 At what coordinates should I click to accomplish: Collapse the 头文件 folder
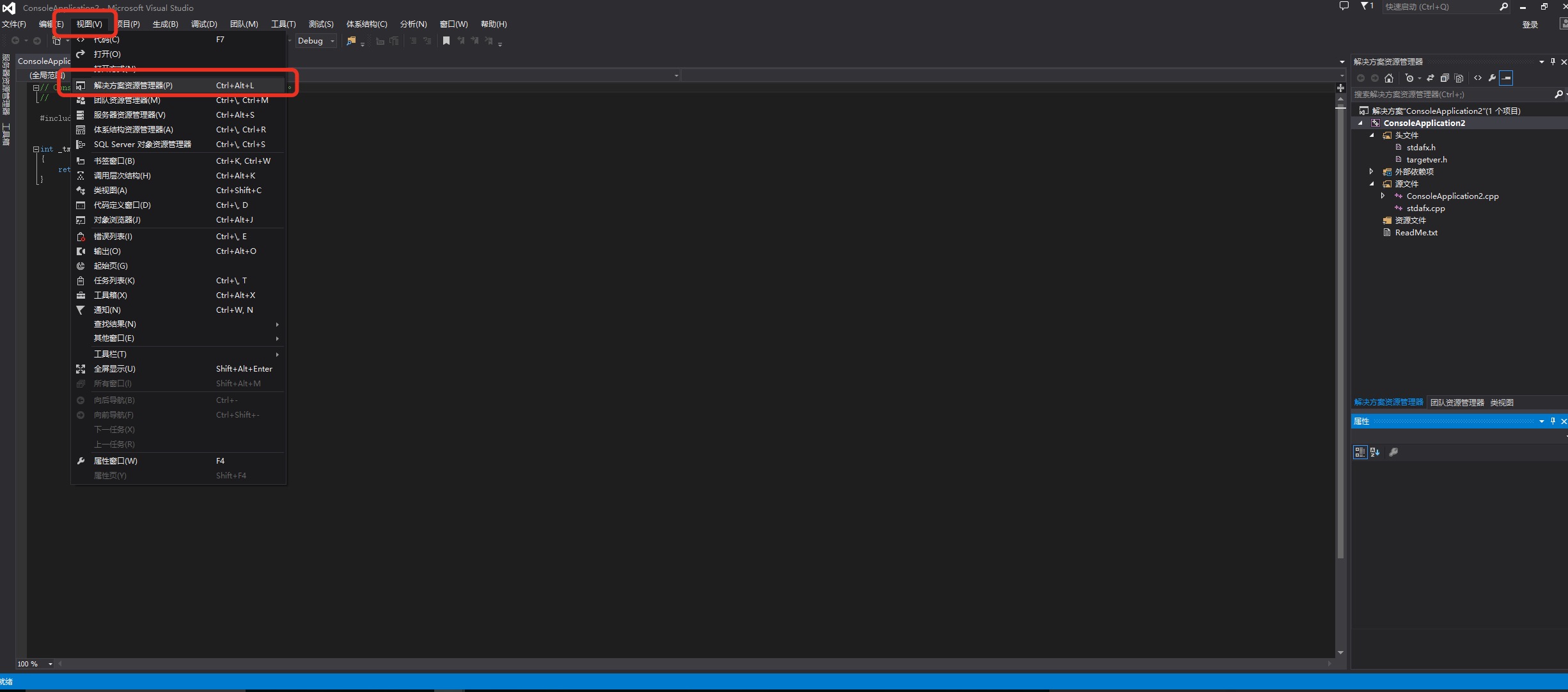coord(1372,135)
